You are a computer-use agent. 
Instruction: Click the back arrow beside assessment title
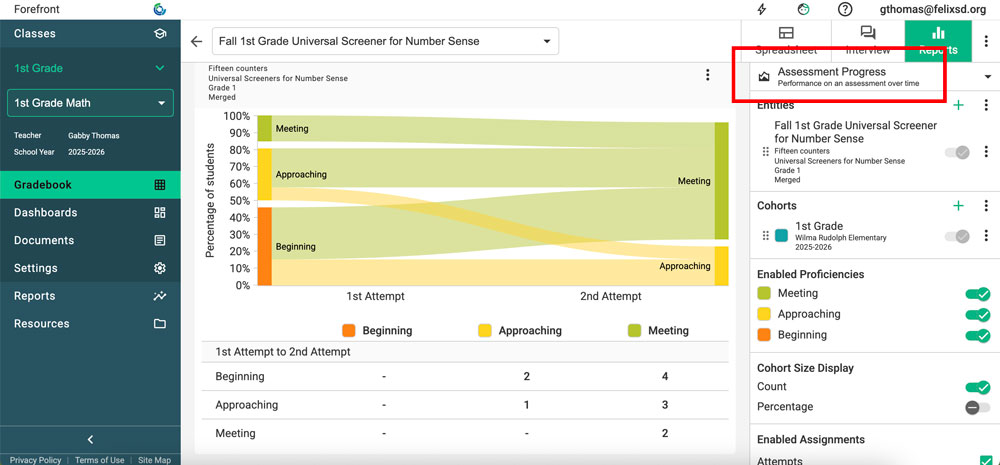coord(196,42)
